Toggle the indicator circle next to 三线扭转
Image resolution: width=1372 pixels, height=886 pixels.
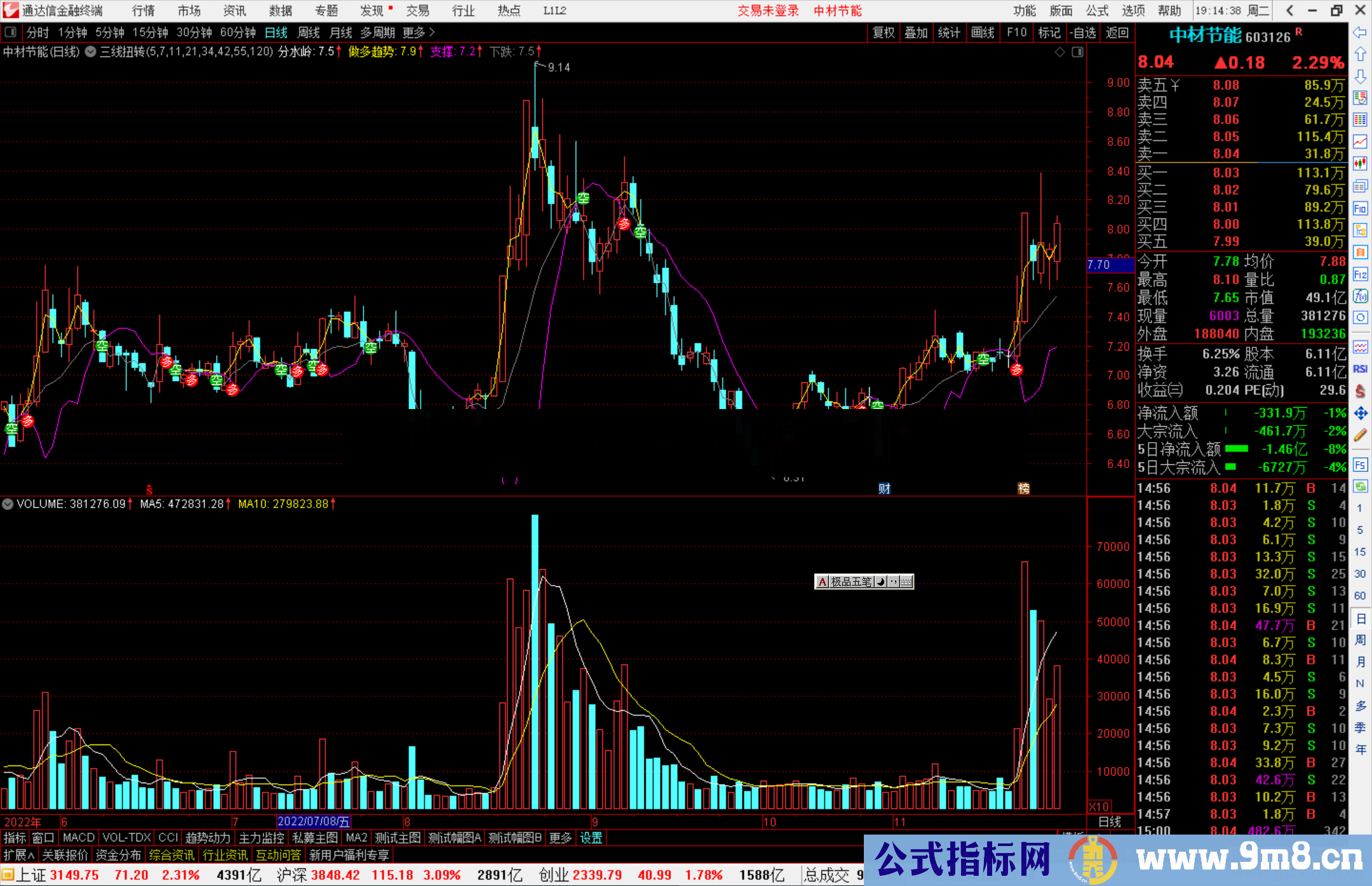[x=91, y=51]
